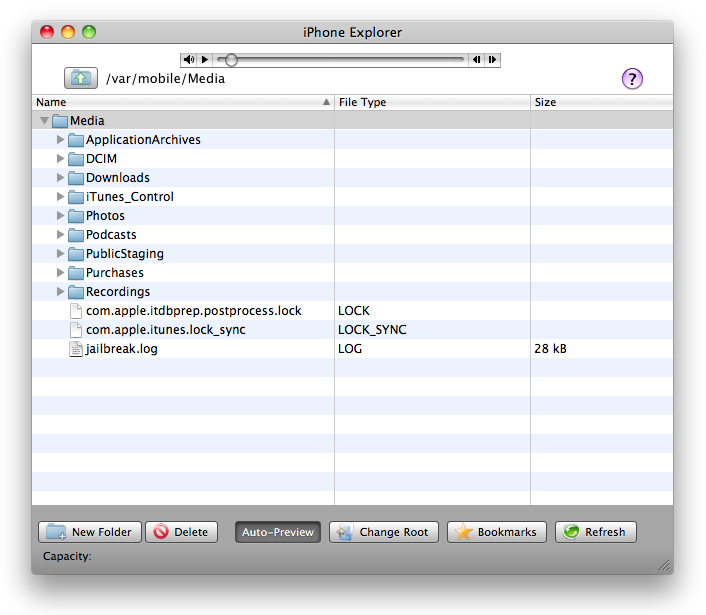
Task: Toggle the Auto-Preview button
Action: (278, 532)
